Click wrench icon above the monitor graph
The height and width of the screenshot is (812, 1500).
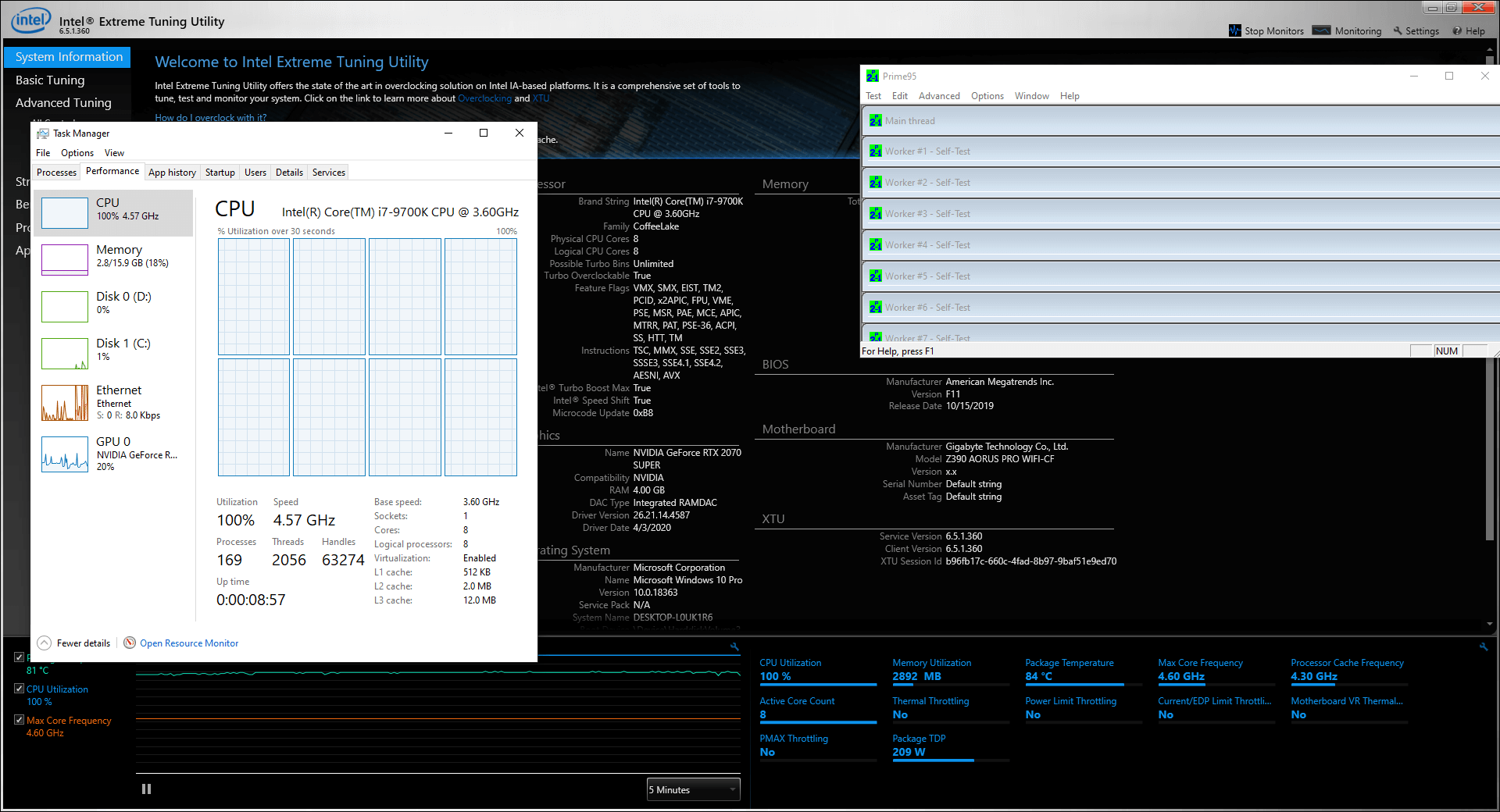[734, 646]
